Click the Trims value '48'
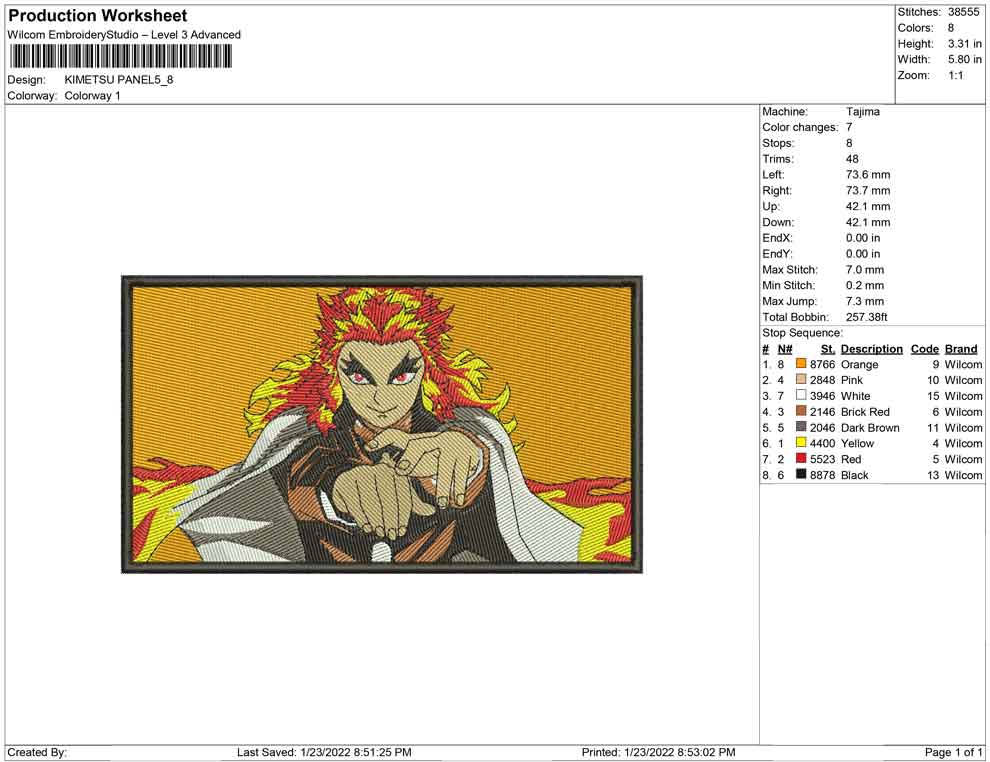This screenshot has height=762, width=990. point(852,159)
